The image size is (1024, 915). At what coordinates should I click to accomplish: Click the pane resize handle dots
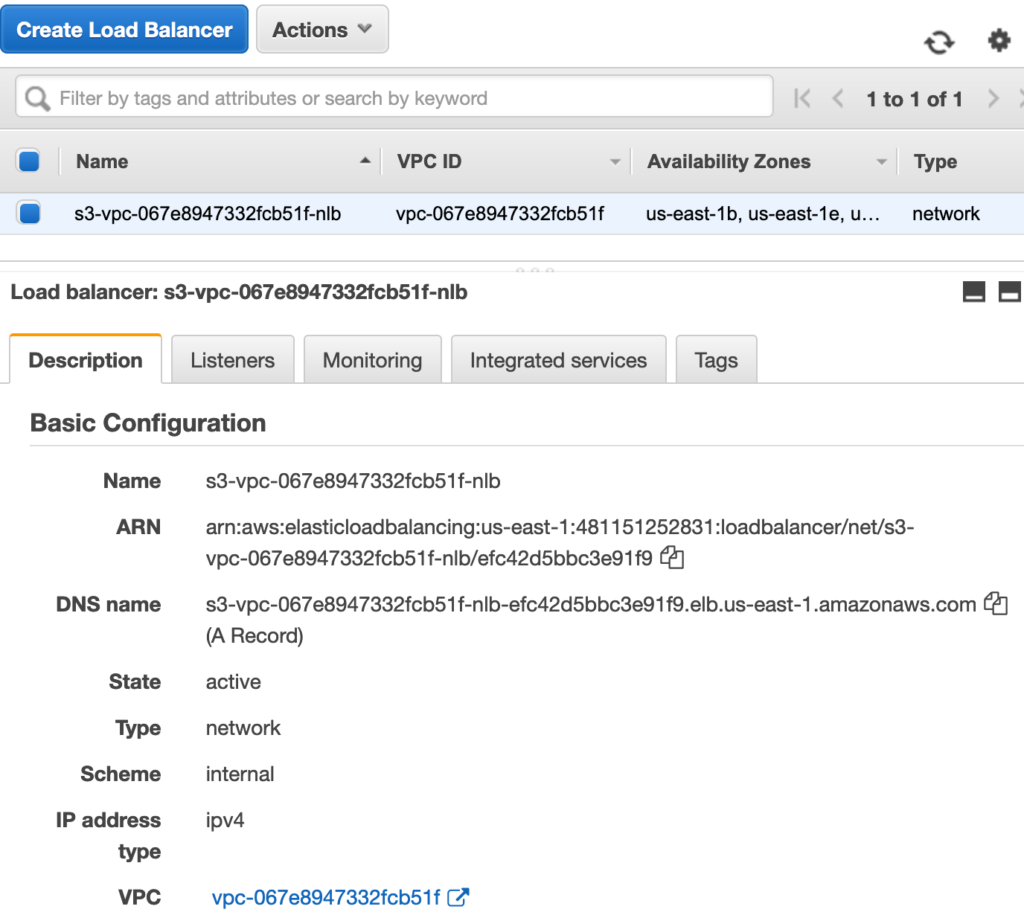point(535,269)
